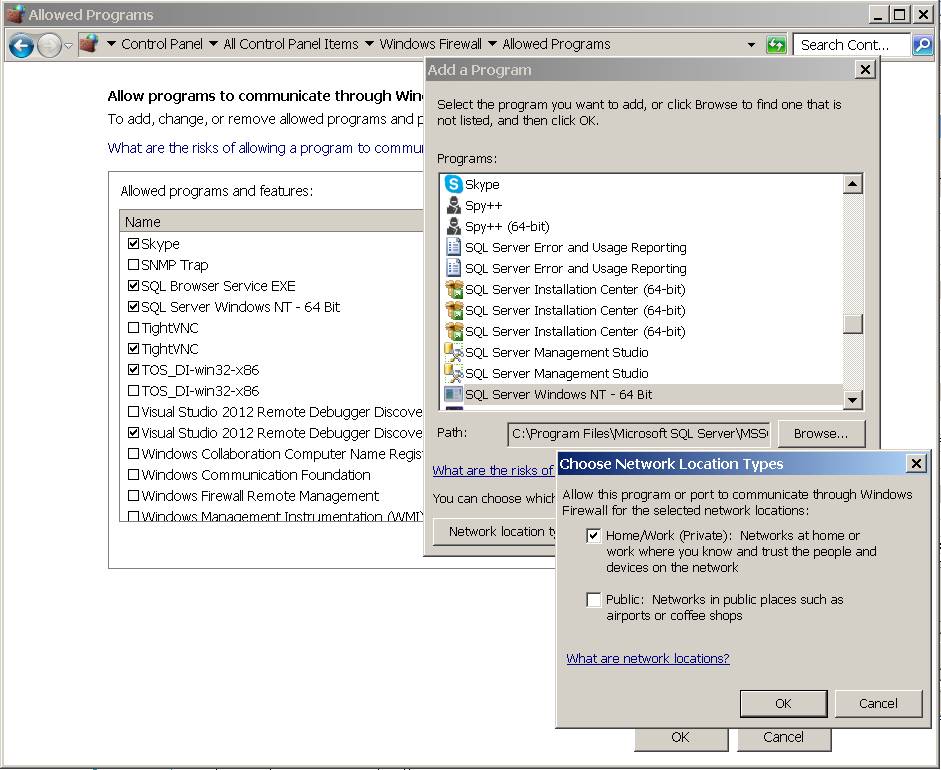Viewport: 941px width, 770px height.
Task: Check the SNMP Trap checkbox
Action: (x=133, y=265)
